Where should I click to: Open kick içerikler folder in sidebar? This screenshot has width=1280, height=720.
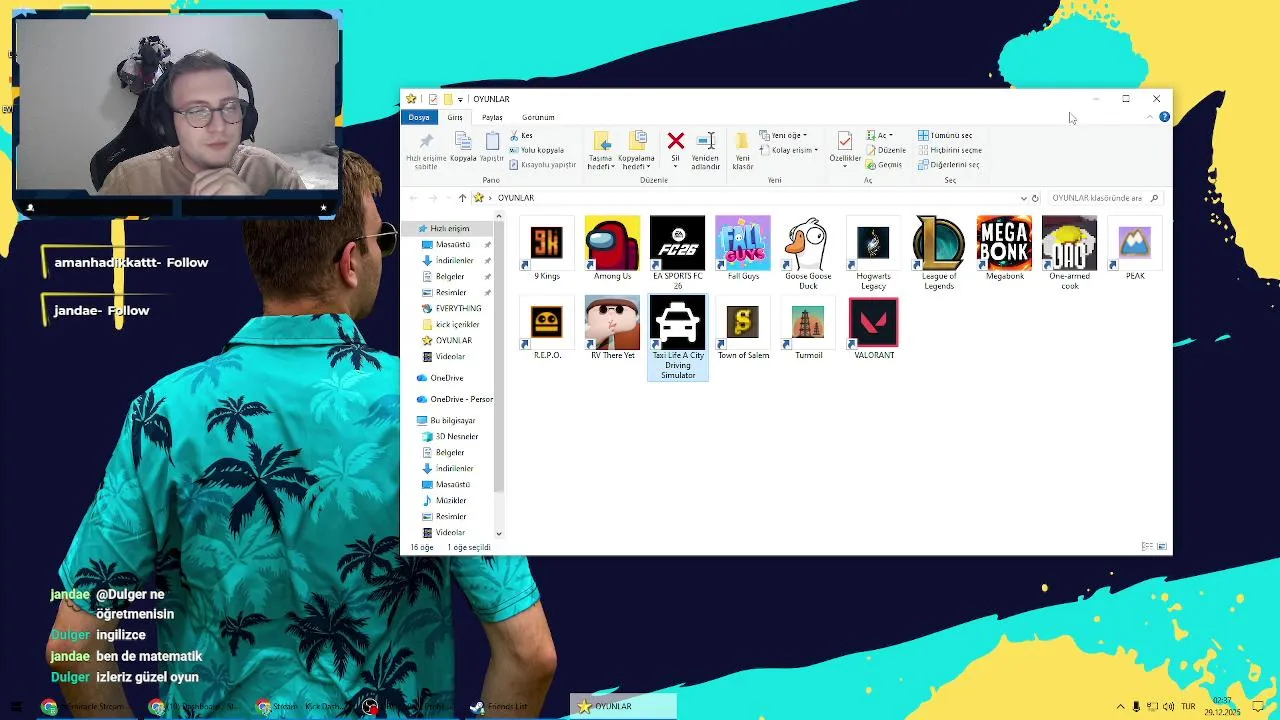451,324
